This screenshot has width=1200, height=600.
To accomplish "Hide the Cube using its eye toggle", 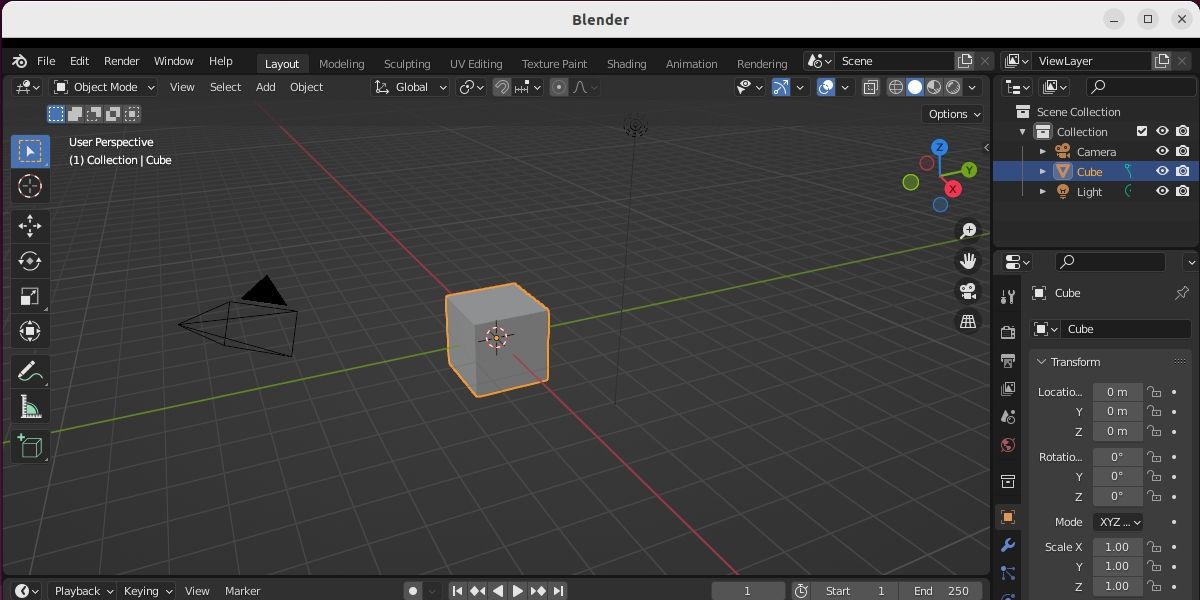I will click(1162, 171).
